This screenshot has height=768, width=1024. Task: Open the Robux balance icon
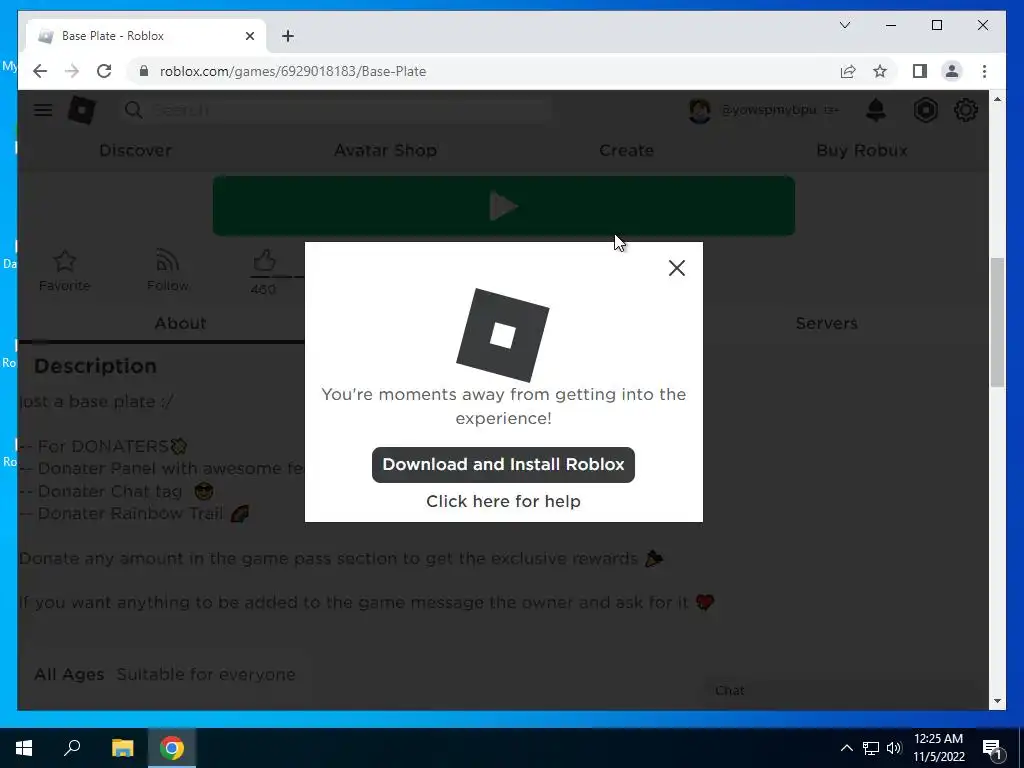tap(925, 110)
